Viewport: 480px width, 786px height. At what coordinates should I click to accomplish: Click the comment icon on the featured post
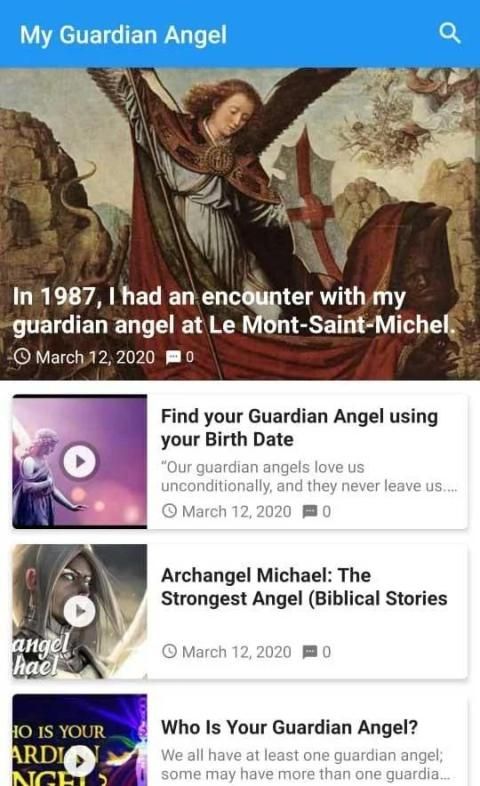[173, 357]
